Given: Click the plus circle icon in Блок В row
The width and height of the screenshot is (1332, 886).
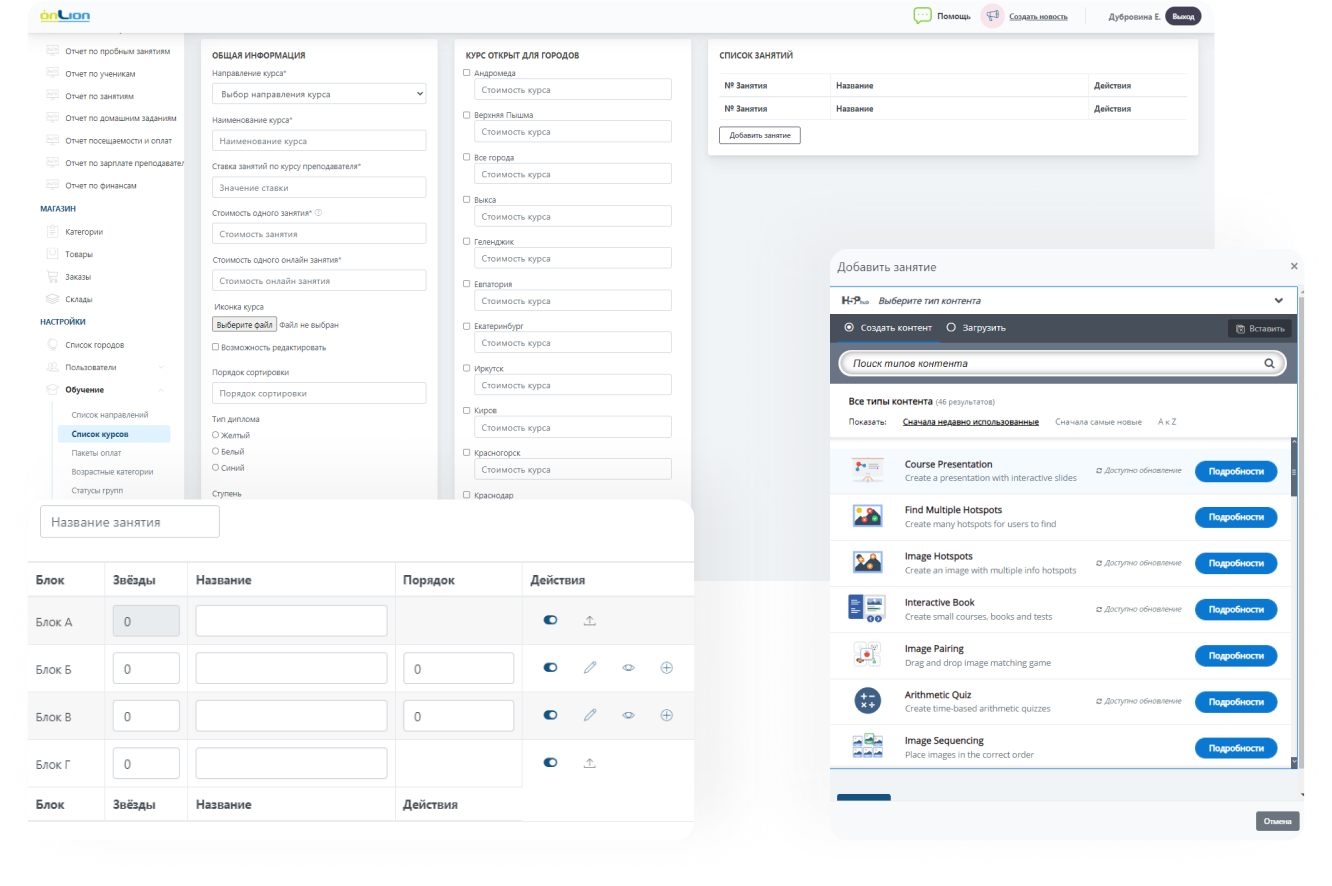Looking at the screenshot, I should pos(667,715).
